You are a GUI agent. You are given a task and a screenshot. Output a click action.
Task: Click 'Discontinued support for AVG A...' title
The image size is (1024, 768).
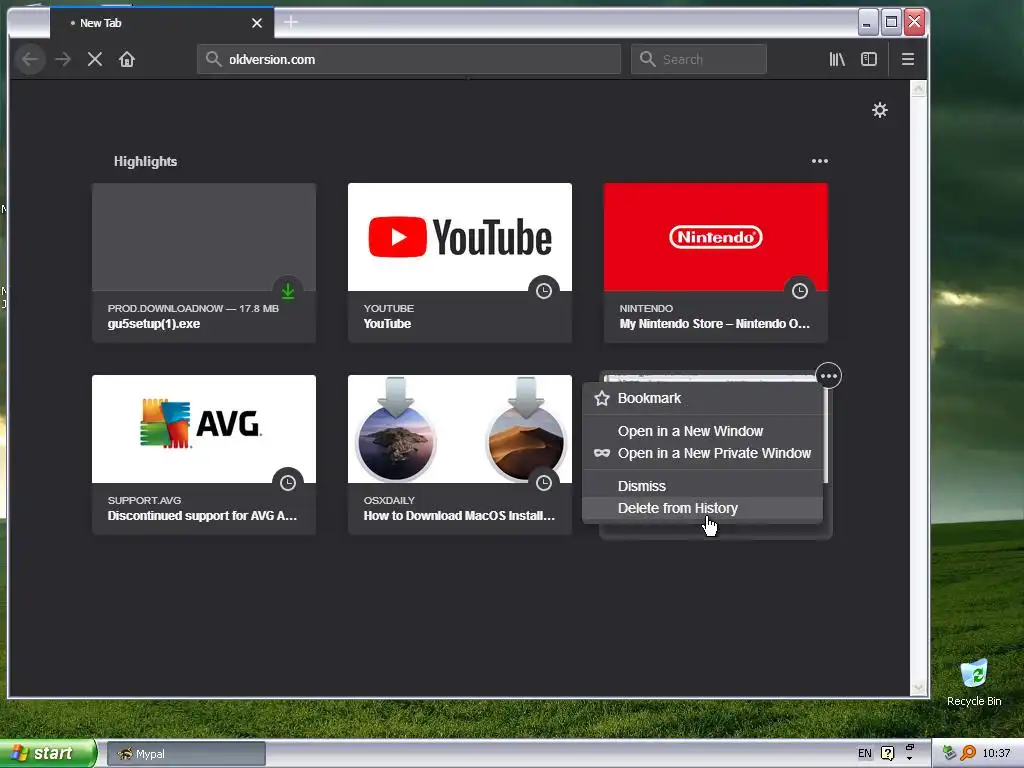pyautogui.click(x=202, y=516)
